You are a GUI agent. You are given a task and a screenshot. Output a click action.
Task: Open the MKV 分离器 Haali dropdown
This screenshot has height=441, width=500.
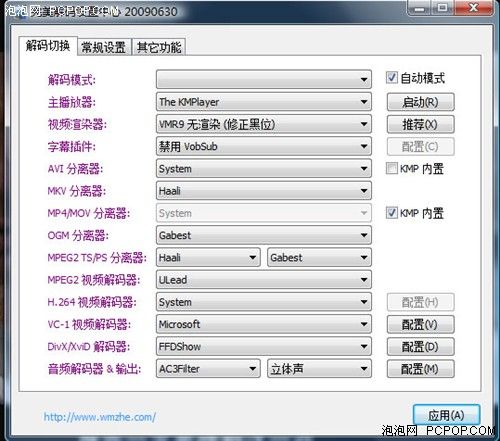264,191
